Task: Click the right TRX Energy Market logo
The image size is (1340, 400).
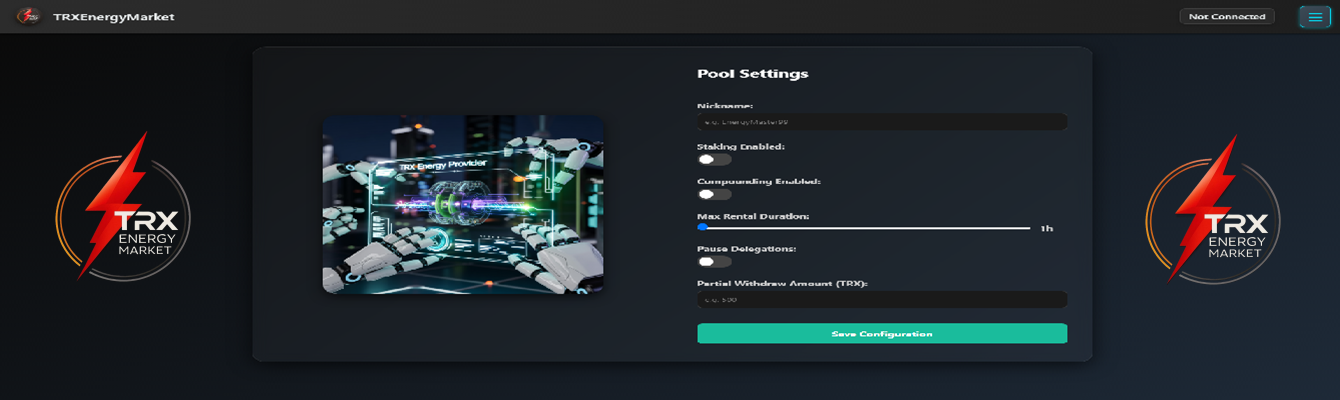Action: [1212, 208]
